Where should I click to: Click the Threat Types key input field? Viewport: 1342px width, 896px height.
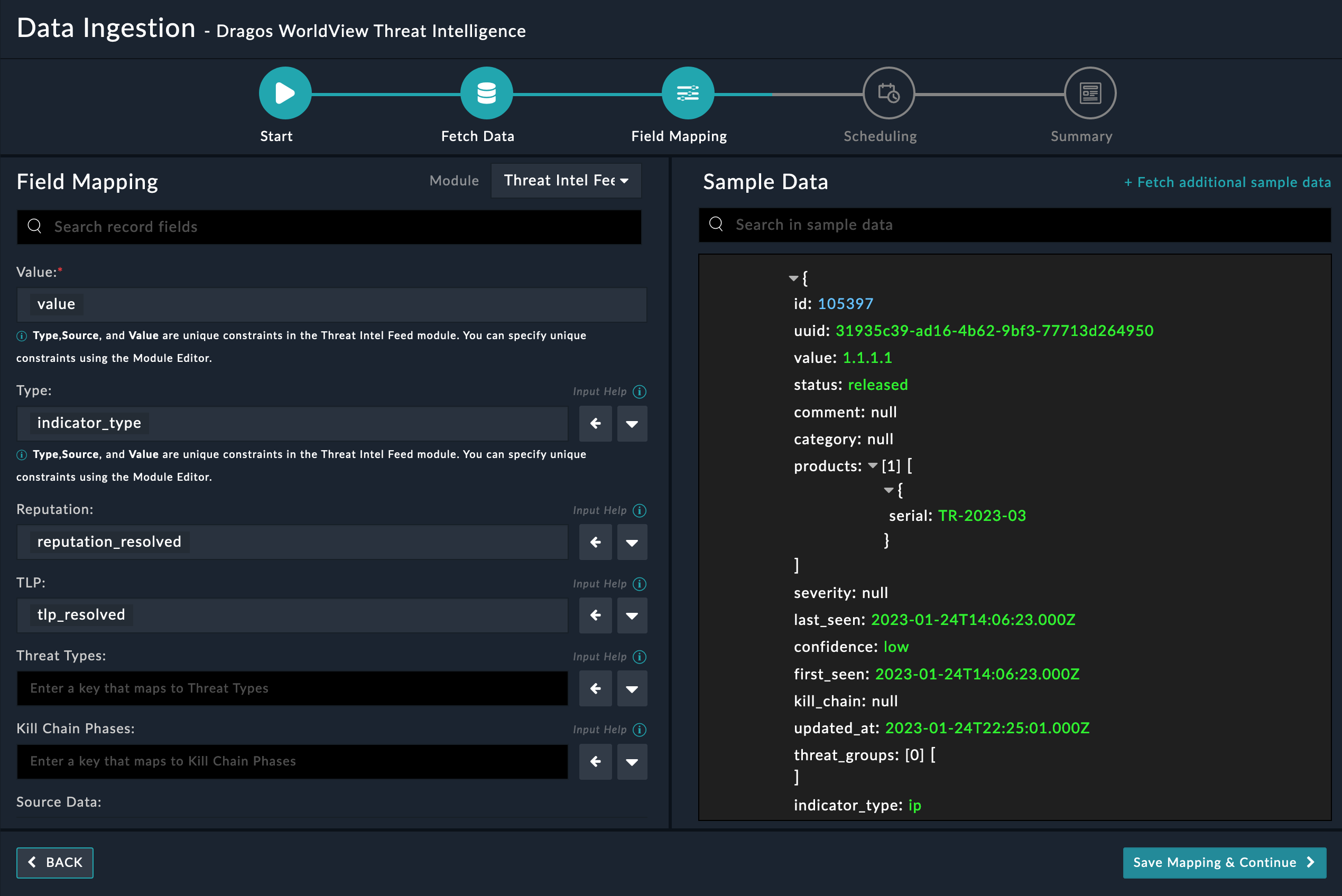293,688
